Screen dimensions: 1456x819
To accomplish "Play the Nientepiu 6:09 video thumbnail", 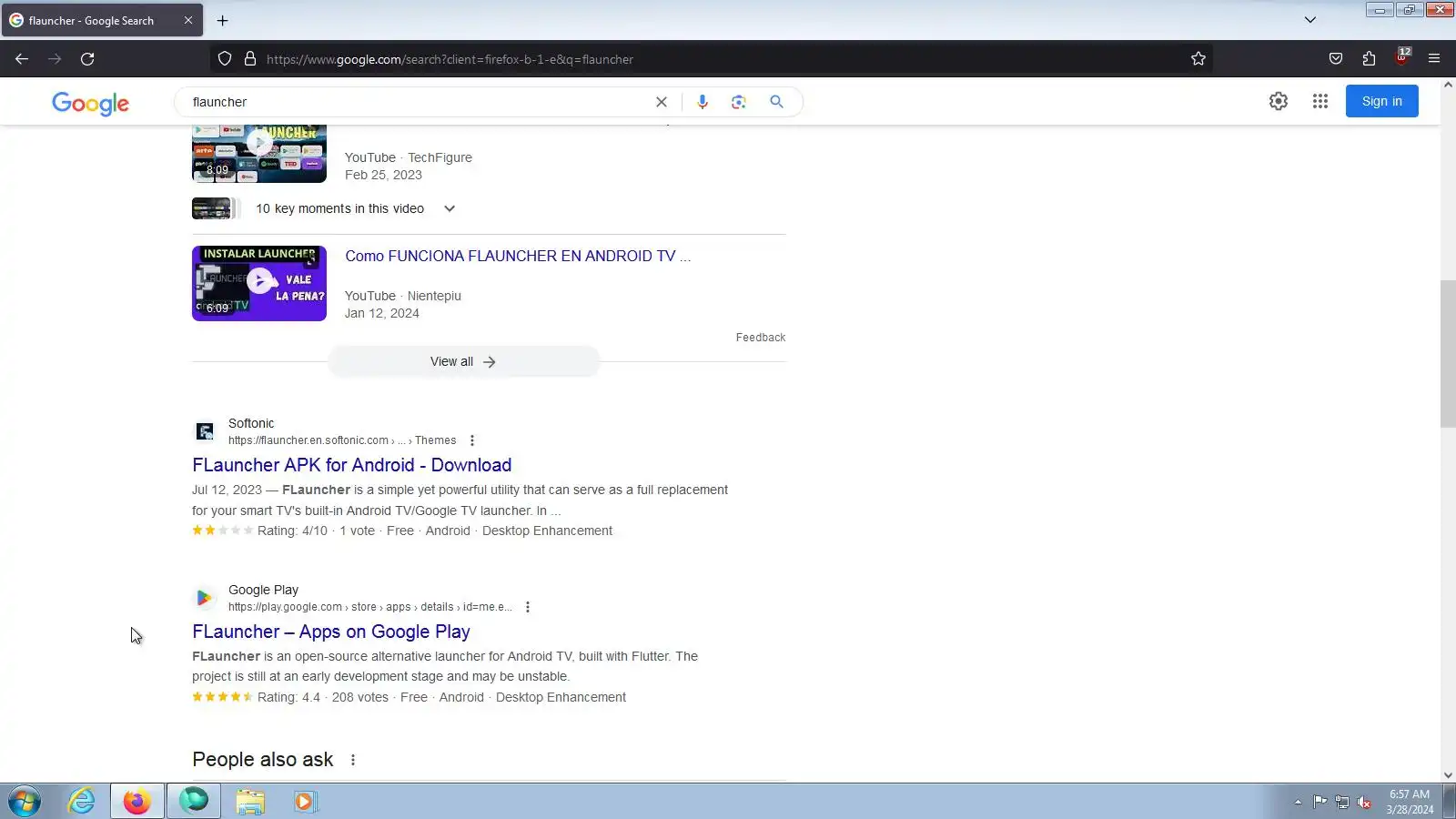I will pos(259,283).
